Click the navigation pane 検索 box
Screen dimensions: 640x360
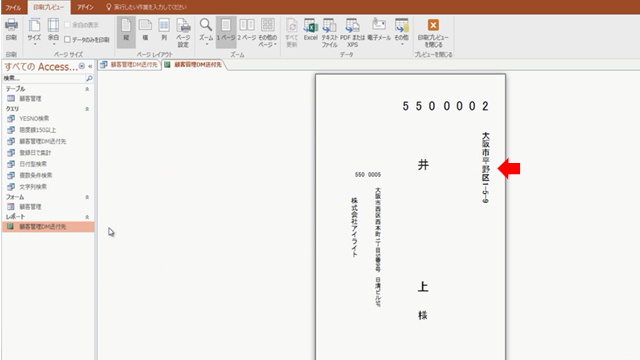click(43, 78)
